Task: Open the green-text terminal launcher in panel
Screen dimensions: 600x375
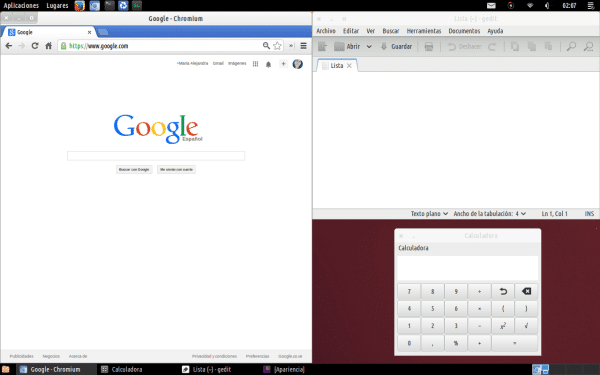Action: click(x=137, y=5)
